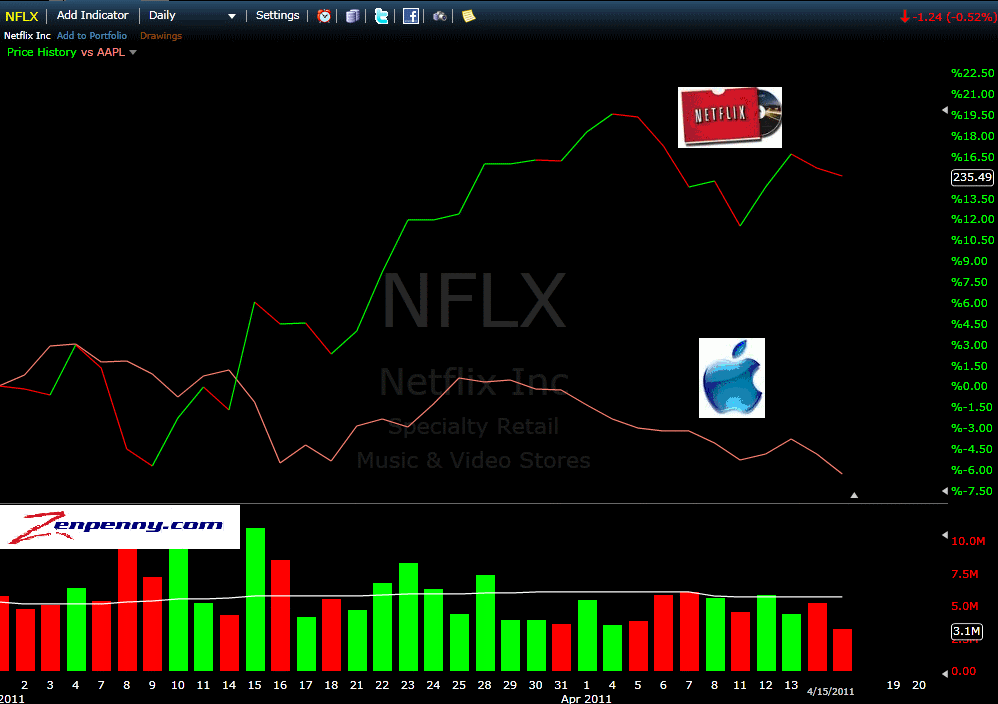998x704 pixels.
Task: Click the camera snapshot icon
Action: [439, 16]
